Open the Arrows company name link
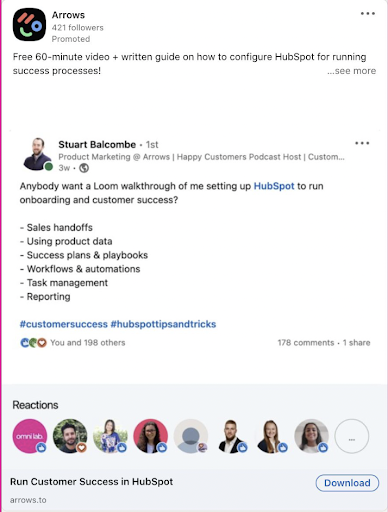This screenshot has height=512, width=388. tap(68, 15)
